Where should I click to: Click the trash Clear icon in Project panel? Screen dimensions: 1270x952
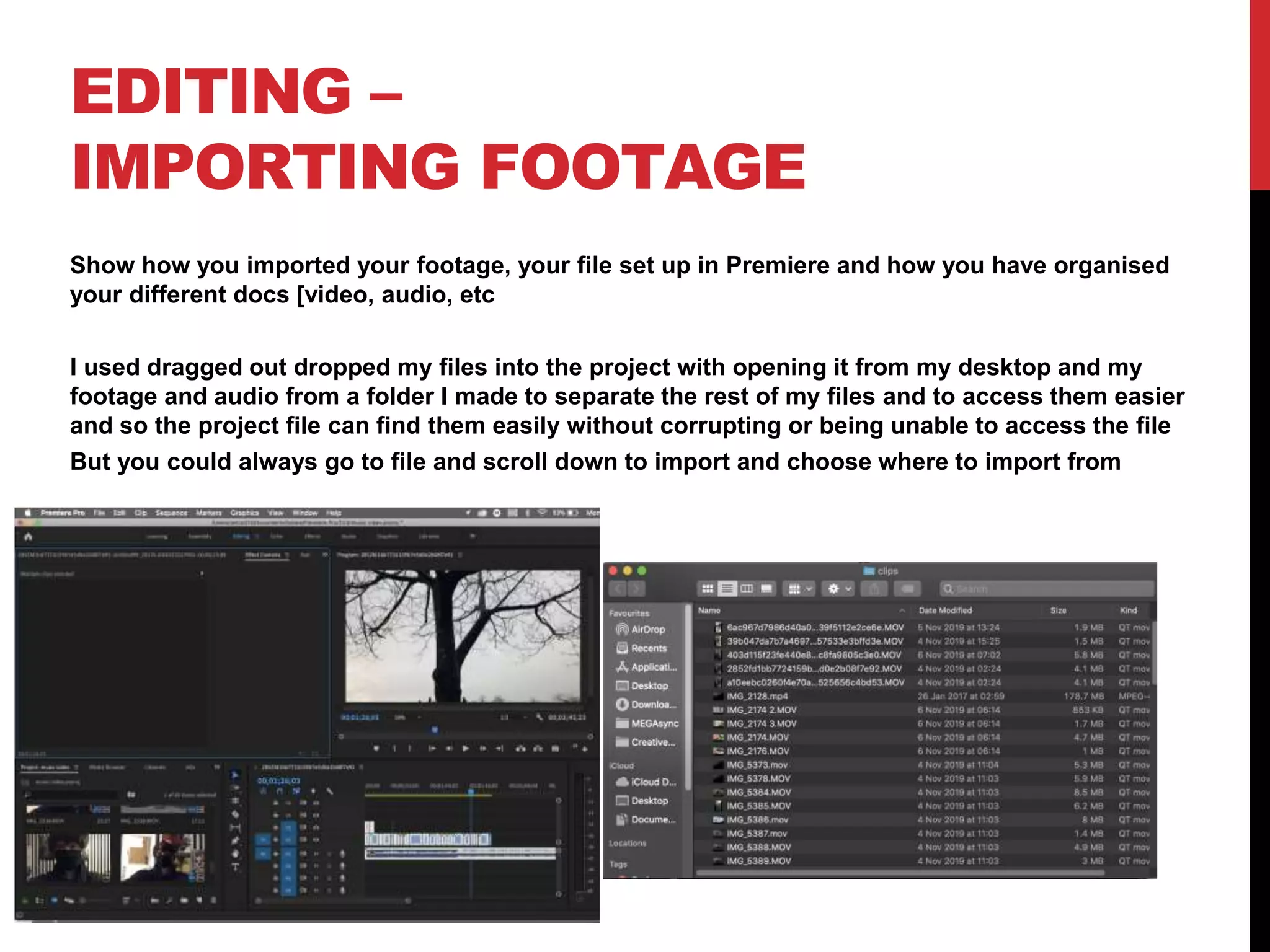214,900
